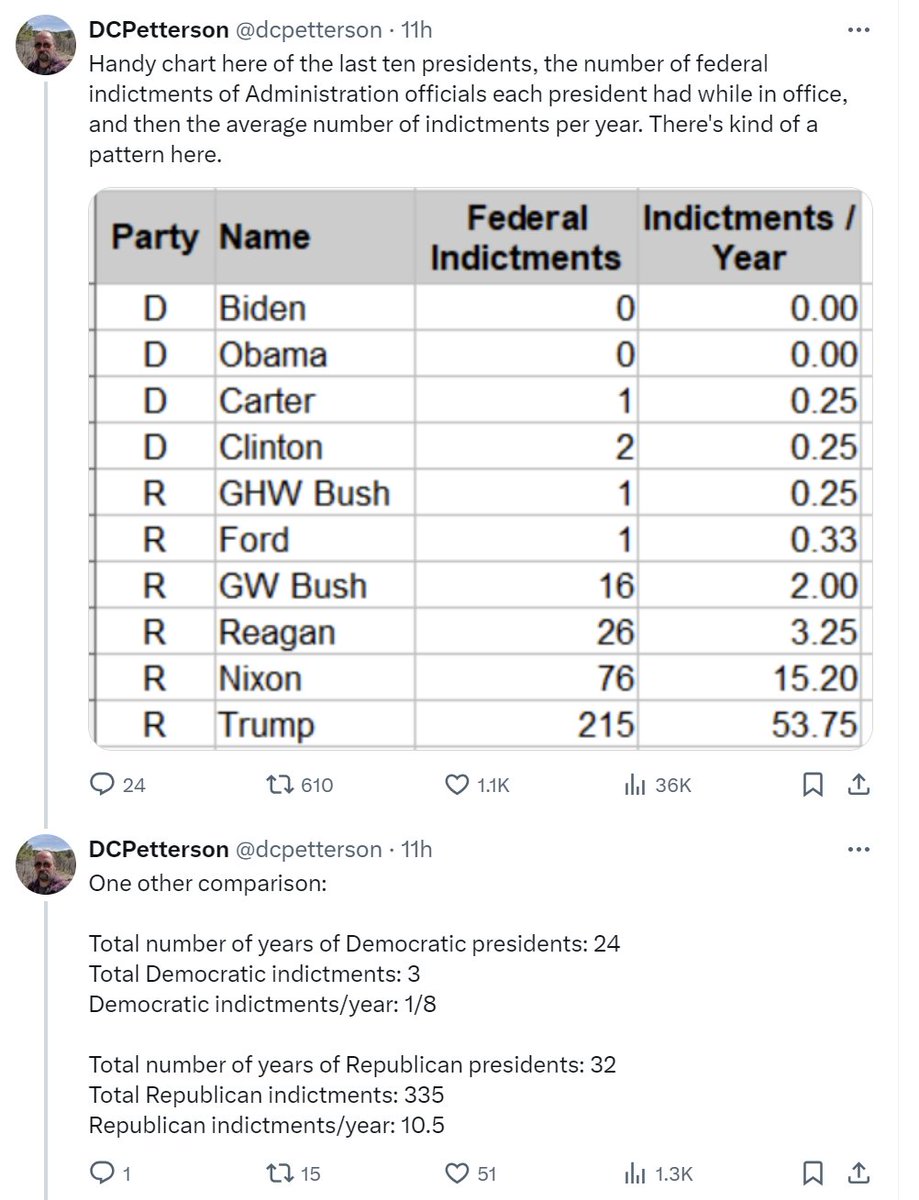Viewport: 919px width, 1200px height.
Task: Share the second tweet about party comparison
Action: click(x=857, y=1173)
